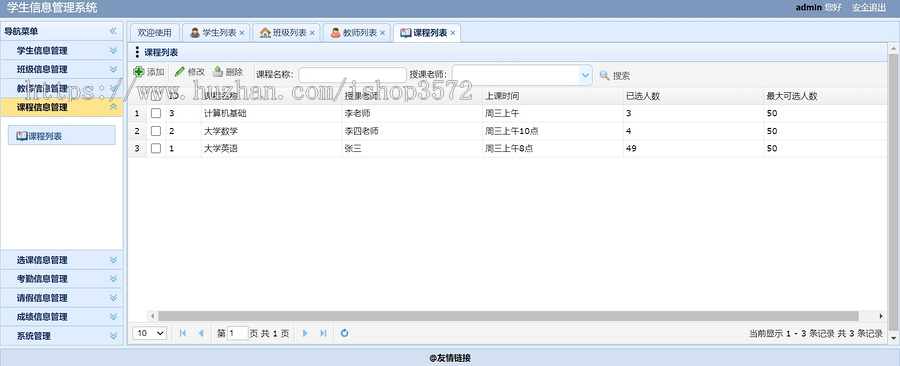Close the 学生列表 tab
900x366 pixels.
242,33
